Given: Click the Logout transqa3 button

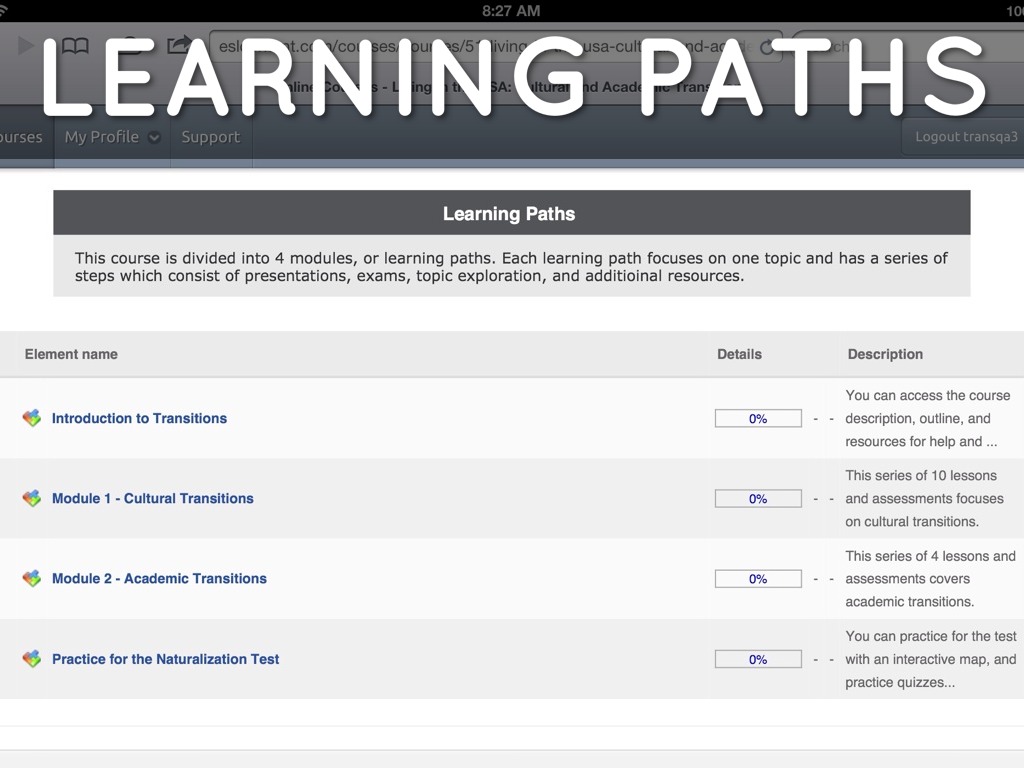Looking at the screenshot, I should (965, 137).
